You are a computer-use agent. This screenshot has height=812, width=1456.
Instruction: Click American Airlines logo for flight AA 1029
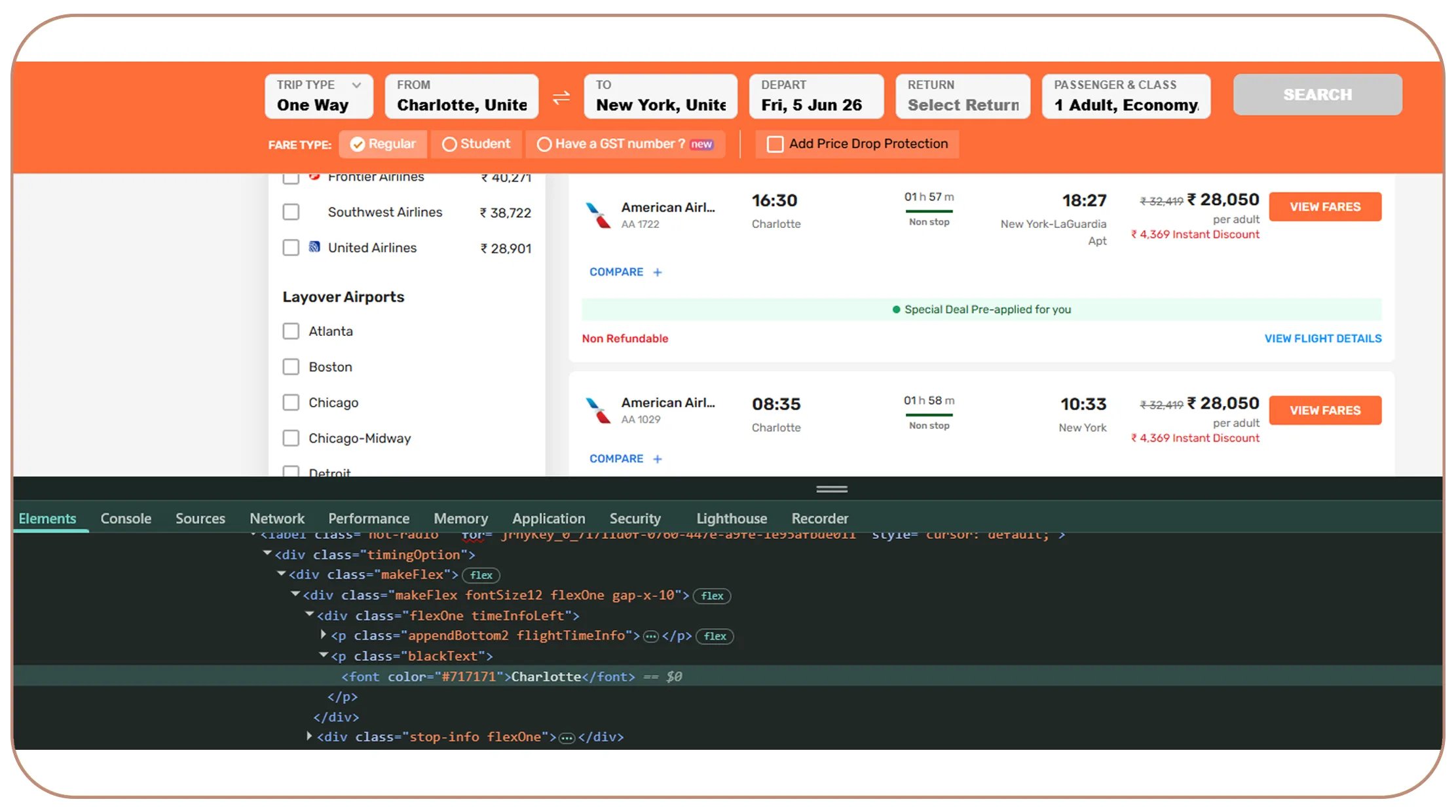(597, 411)
